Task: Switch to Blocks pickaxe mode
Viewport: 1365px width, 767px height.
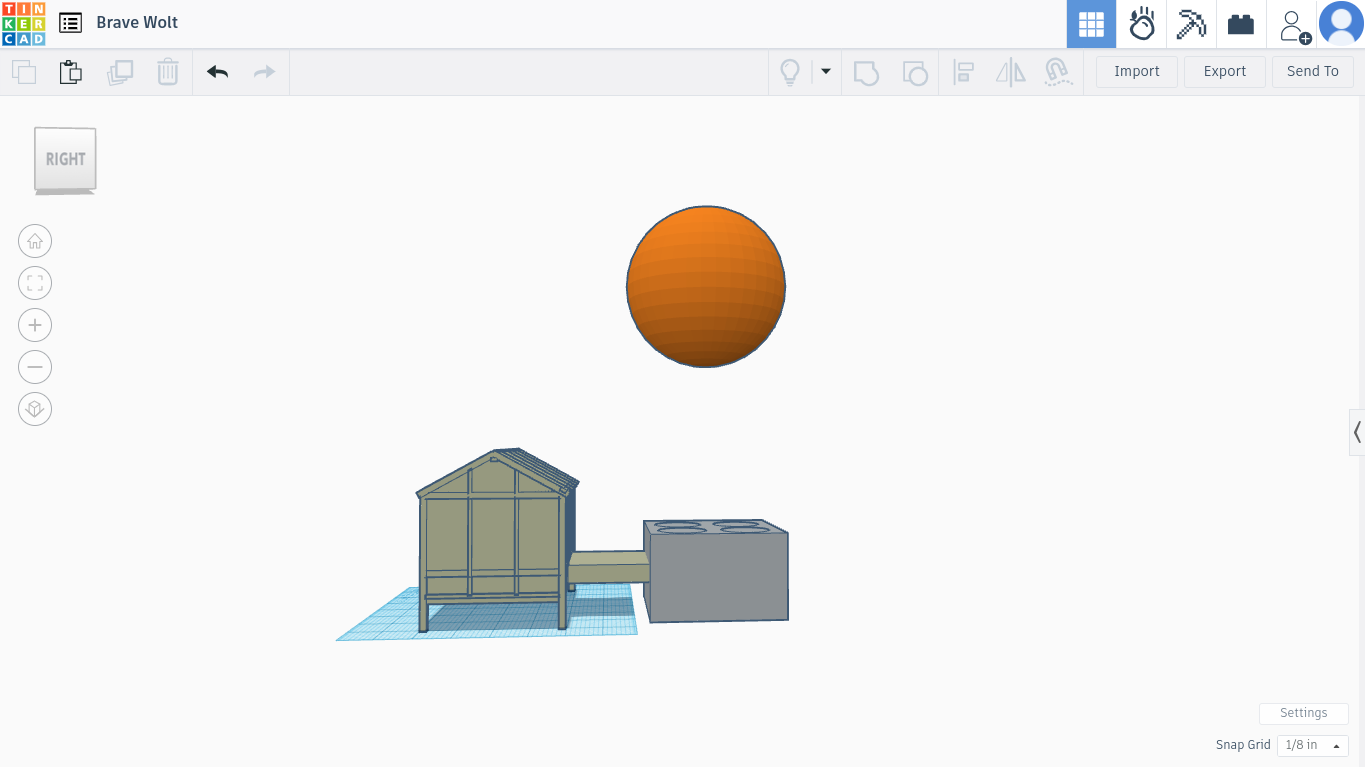Action: coord(1191,24)
